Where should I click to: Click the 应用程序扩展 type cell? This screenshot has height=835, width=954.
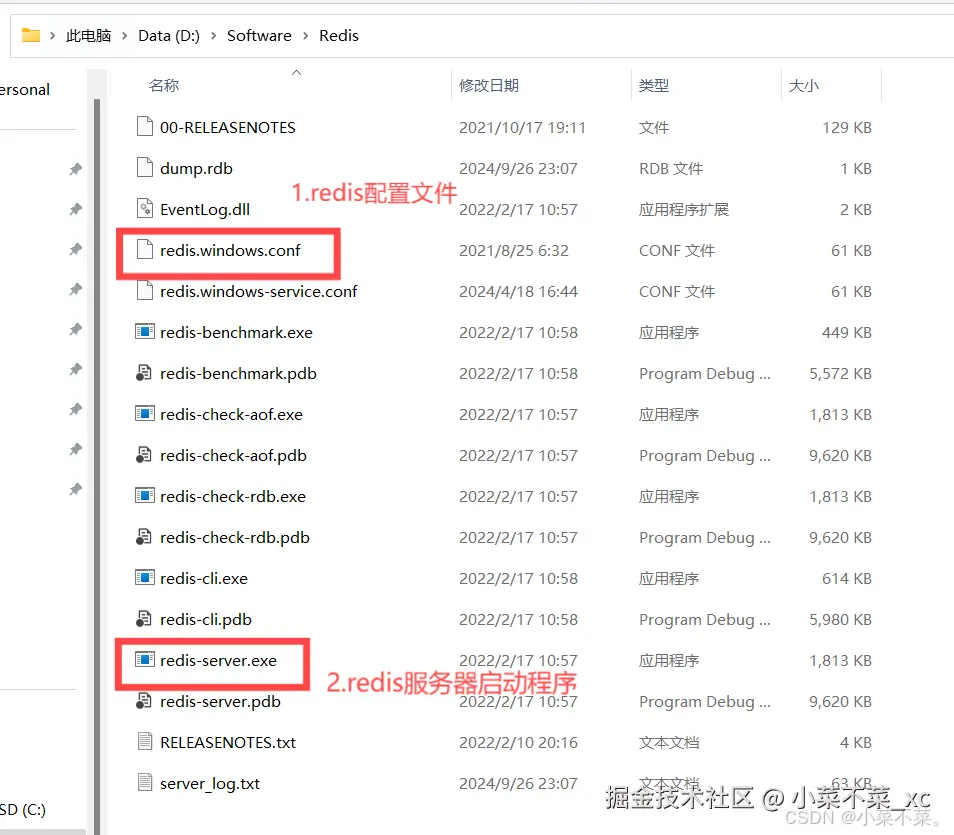(x=683, y=209)
